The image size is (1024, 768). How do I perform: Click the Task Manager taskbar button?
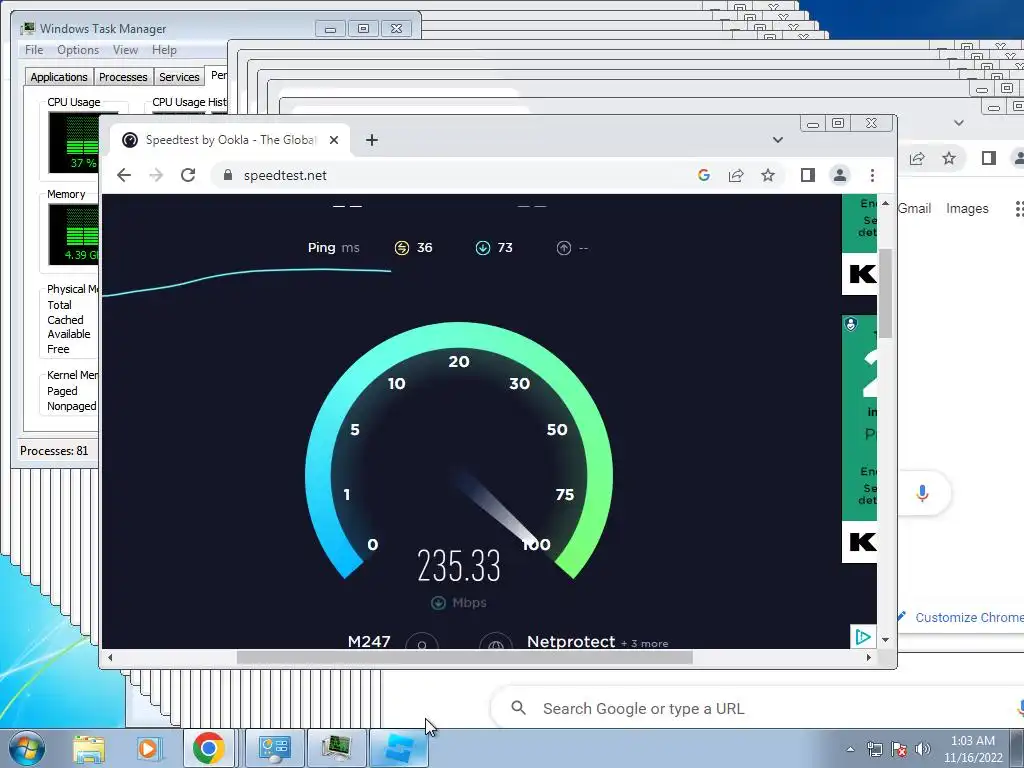pyautogui.click(x=336, y=748)
